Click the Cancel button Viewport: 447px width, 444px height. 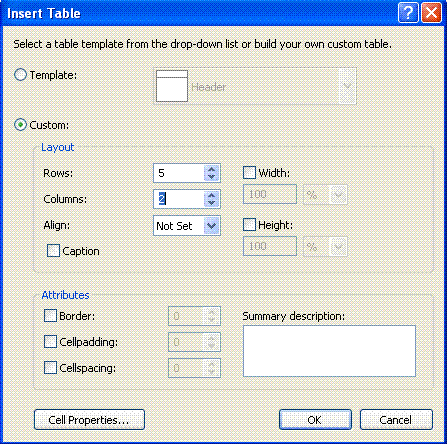coord(396,420)
